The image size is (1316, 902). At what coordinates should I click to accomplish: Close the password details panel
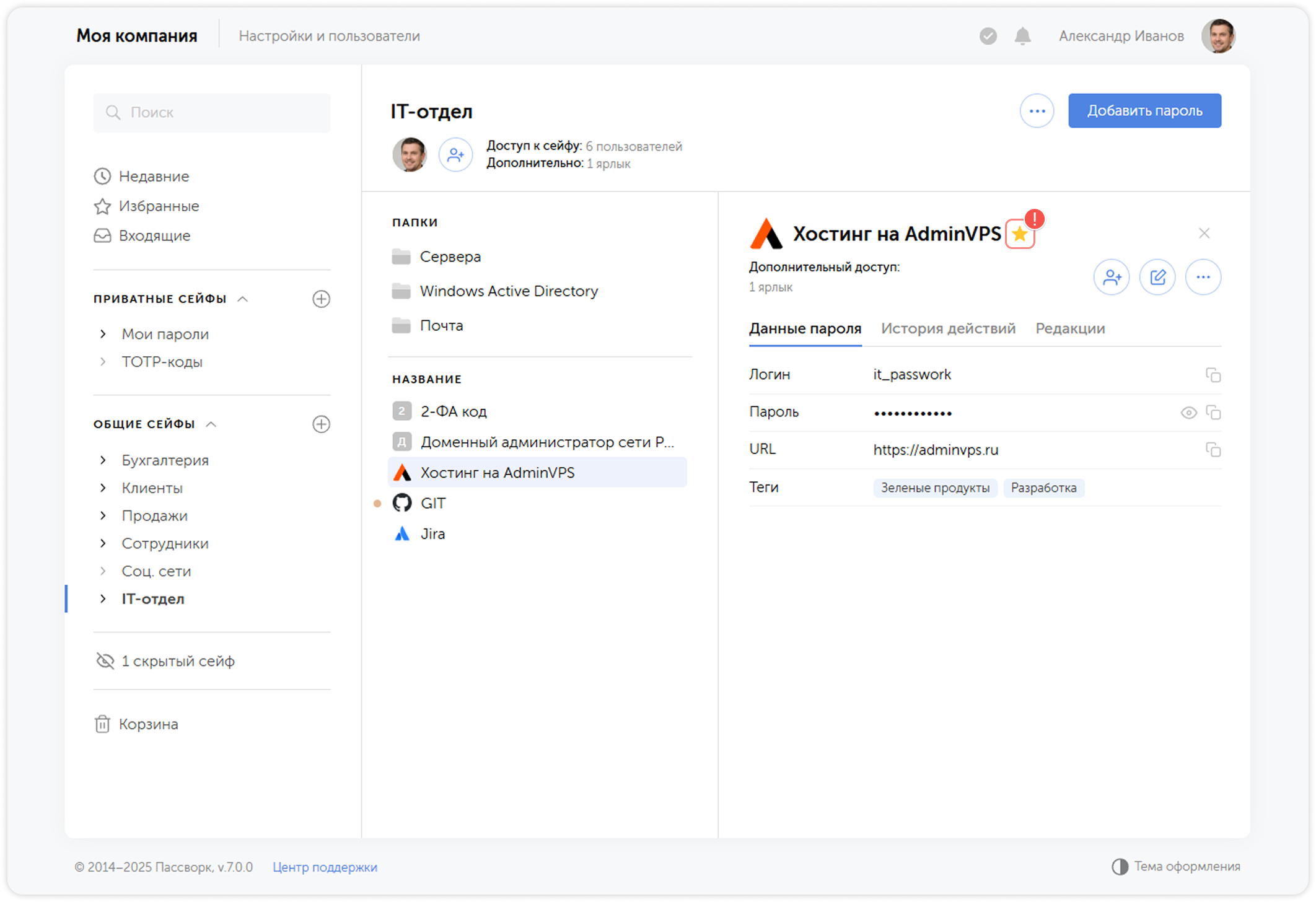[1204, 234]
